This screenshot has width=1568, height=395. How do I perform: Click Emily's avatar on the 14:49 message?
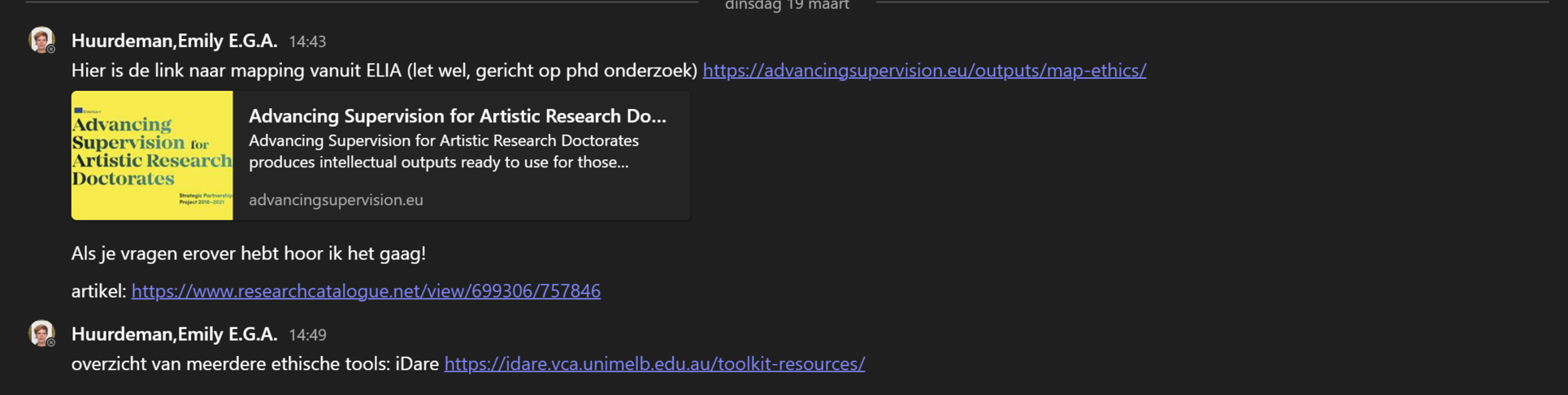click(x=41, y=332)
